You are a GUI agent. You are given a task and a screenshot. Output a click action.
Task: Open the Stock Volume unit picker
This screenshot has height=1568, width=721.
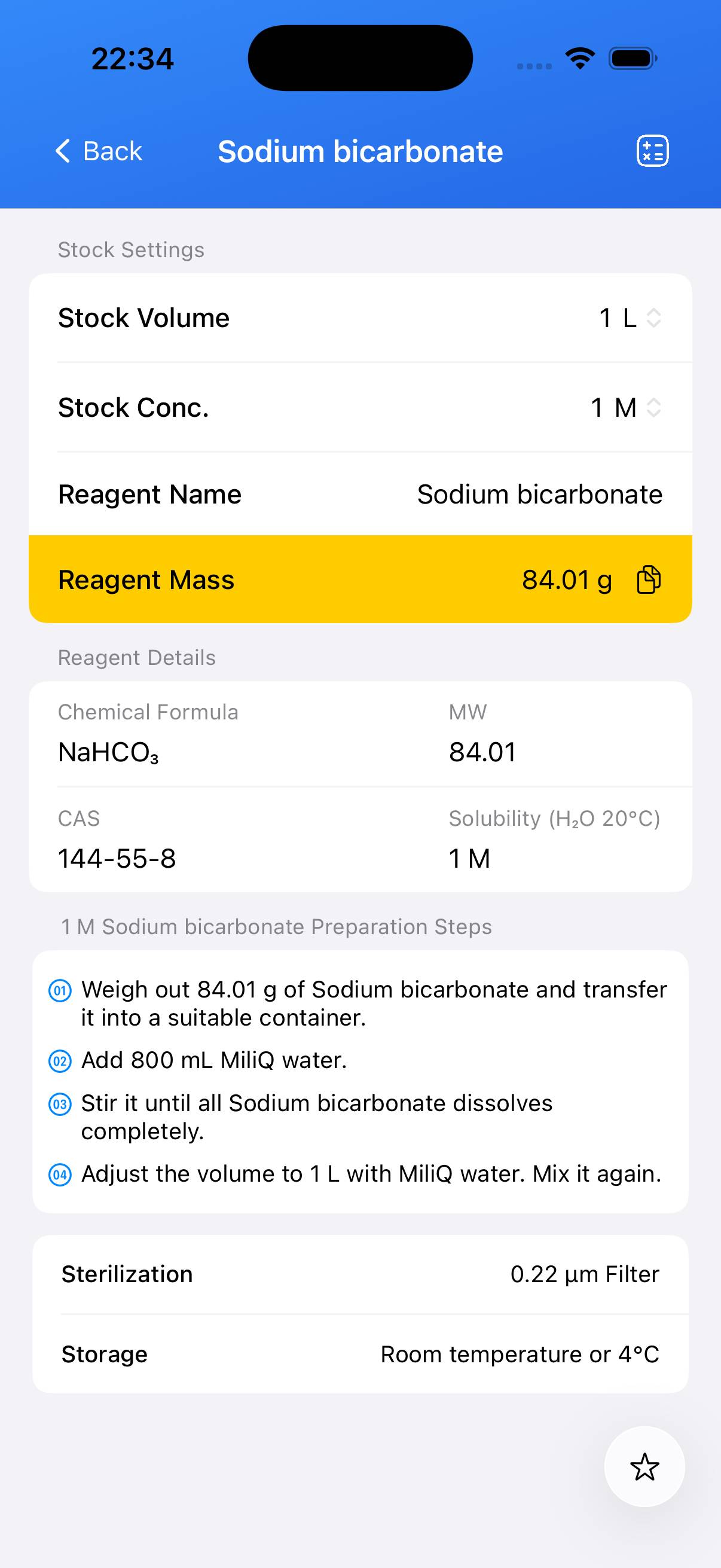point(653,318)
